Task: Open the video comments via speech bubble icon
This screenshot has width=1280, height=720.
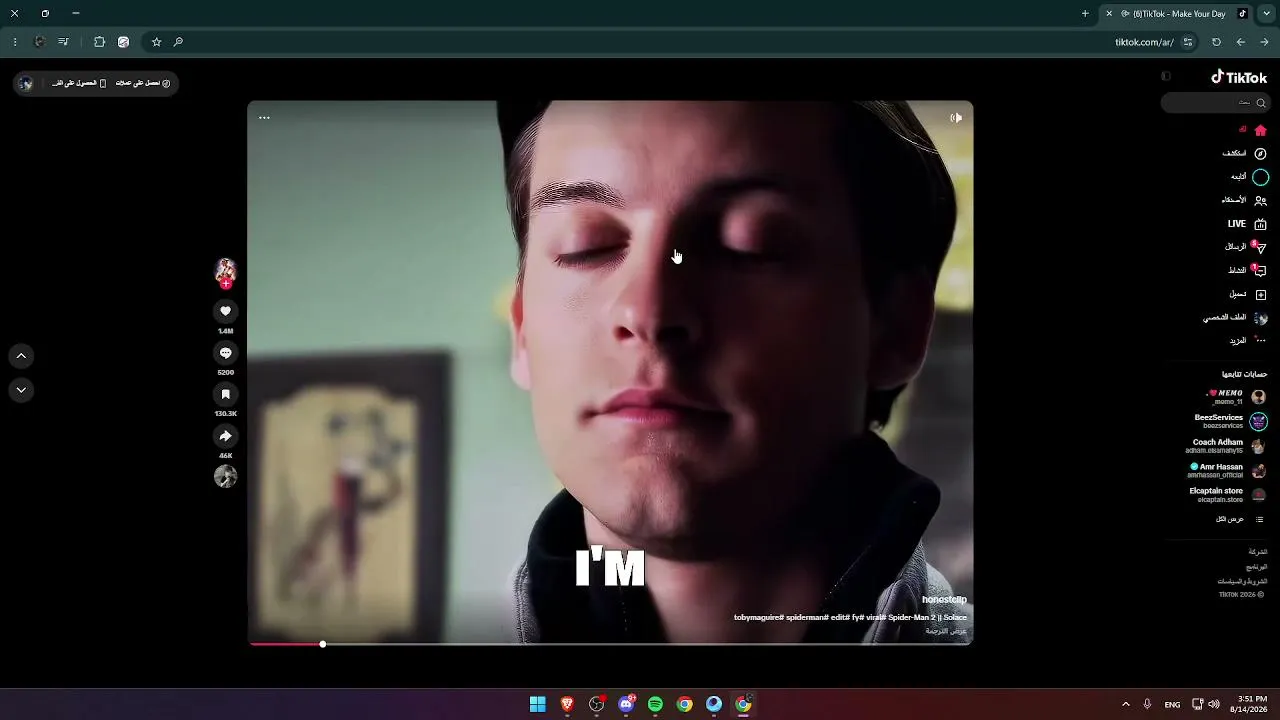Action: [x=225, y=353]
